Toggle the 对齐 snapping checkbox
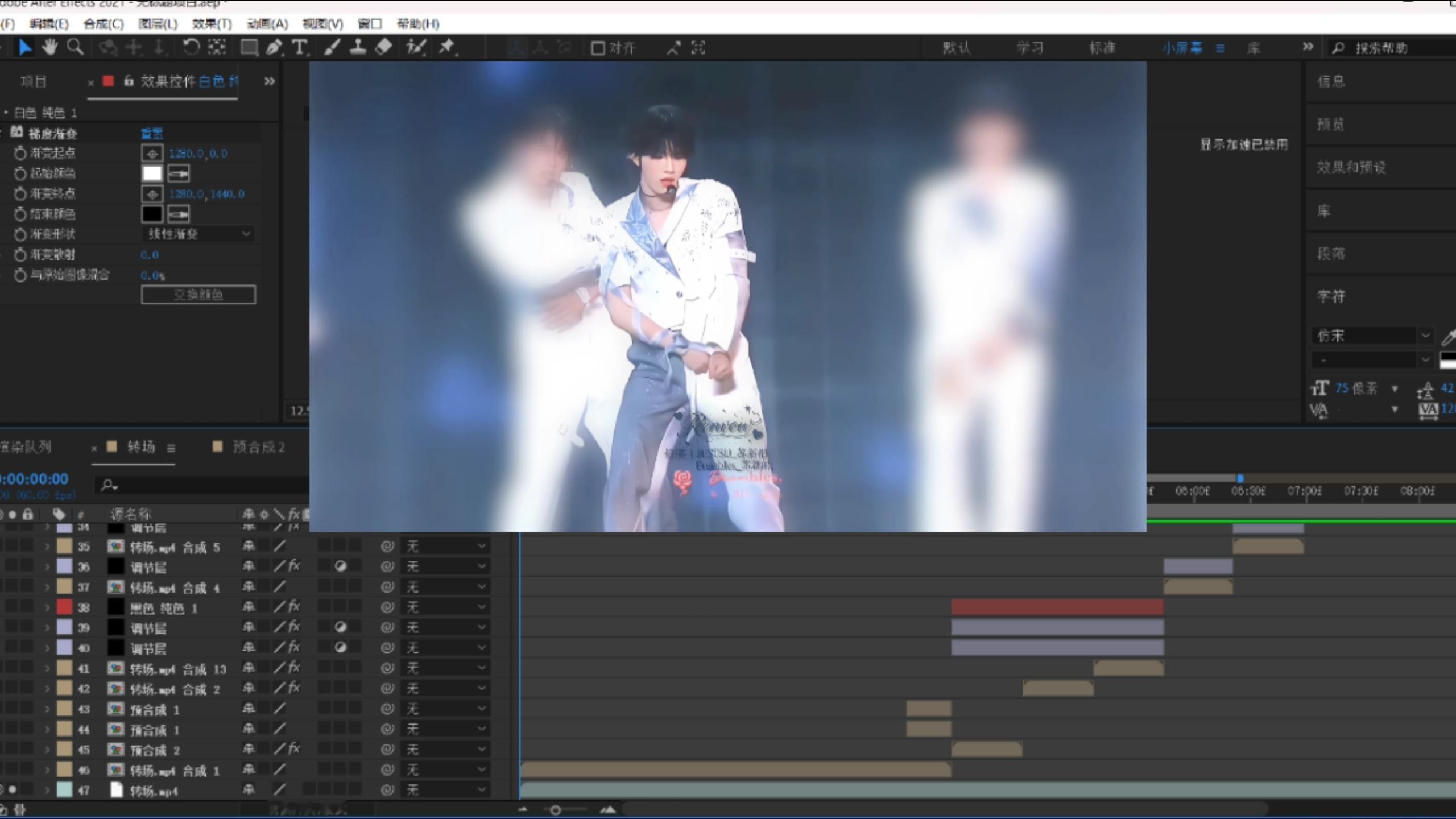The height and width of the screenshot is (819, 1456). tap(597, 48)
